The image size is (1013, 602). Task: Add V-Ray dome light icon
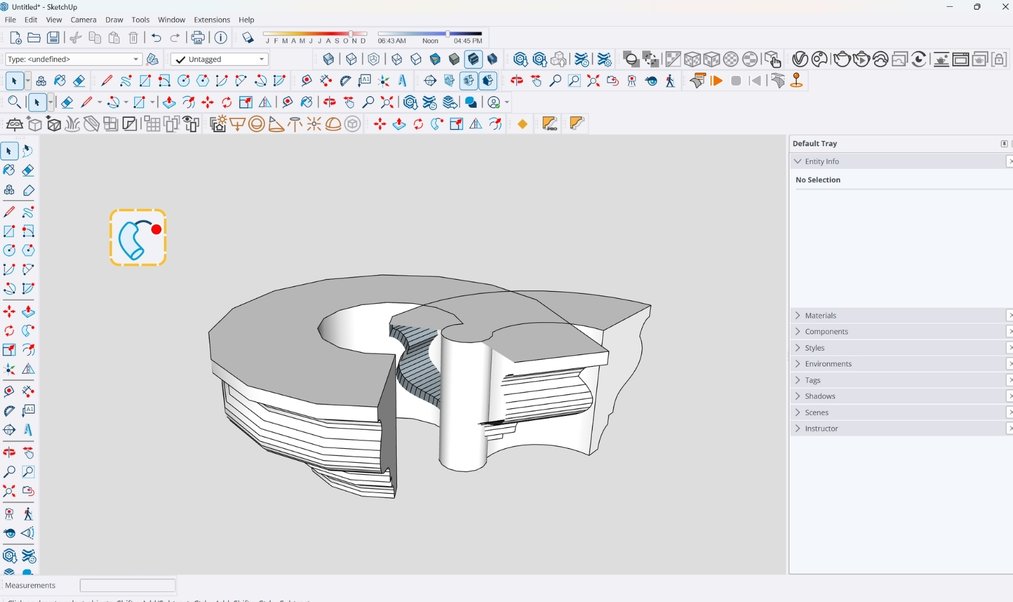pyautogui.click(x=333, y=124)
